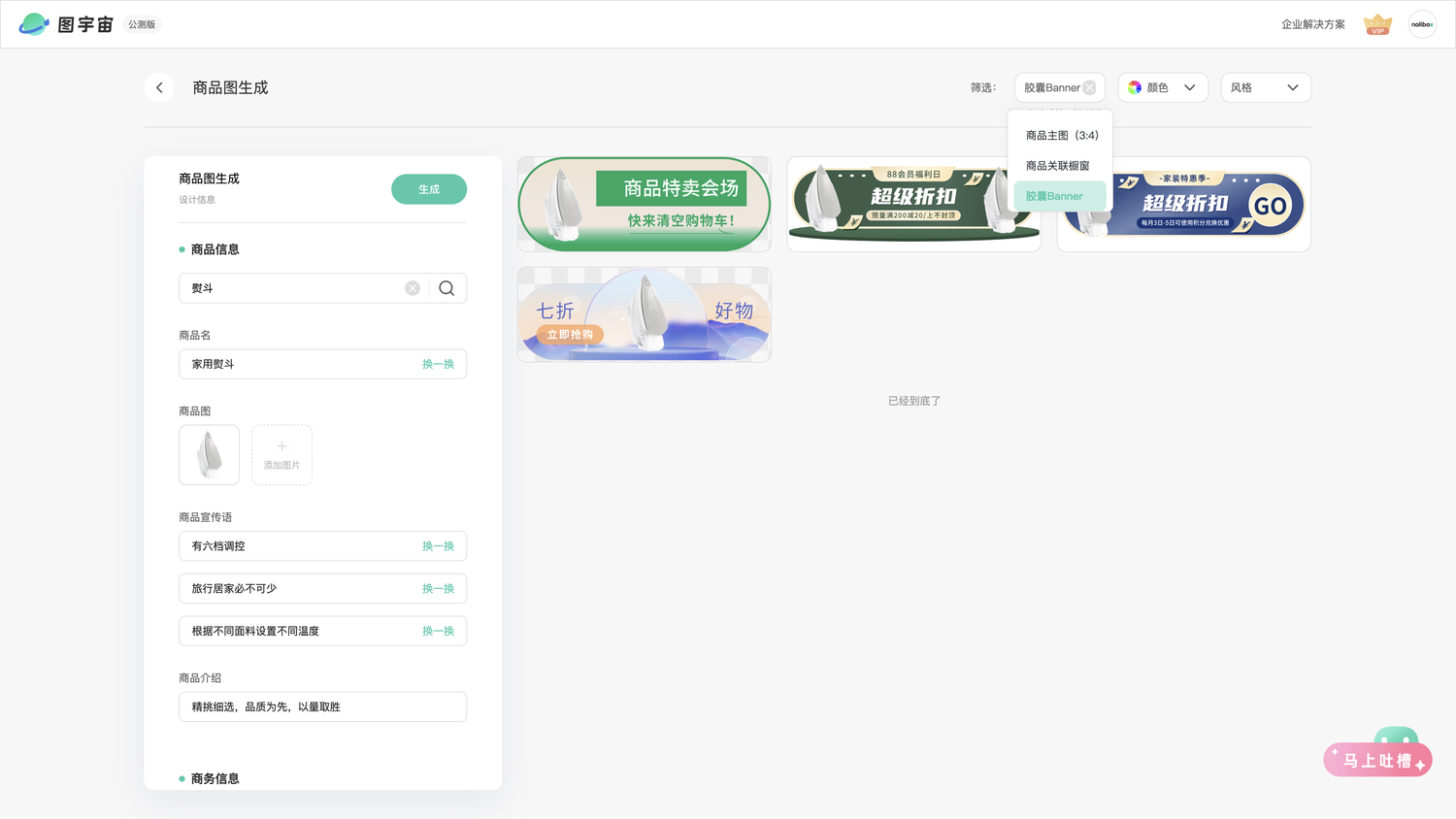1456x819 pixels.
Task: Select 商品关联橱窗 from the menu
Action: [1058, 166]
